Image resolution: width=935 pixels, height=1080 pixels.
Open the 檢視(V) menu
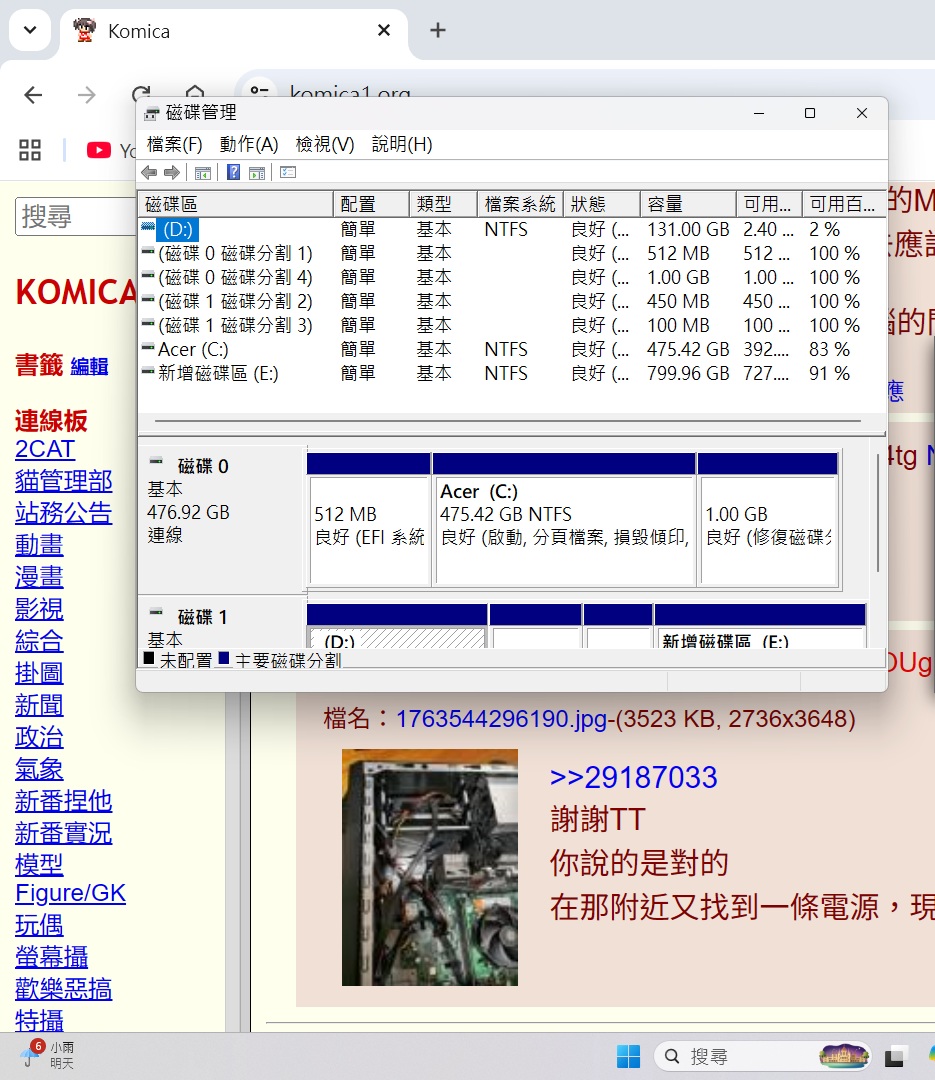[325, 144]
